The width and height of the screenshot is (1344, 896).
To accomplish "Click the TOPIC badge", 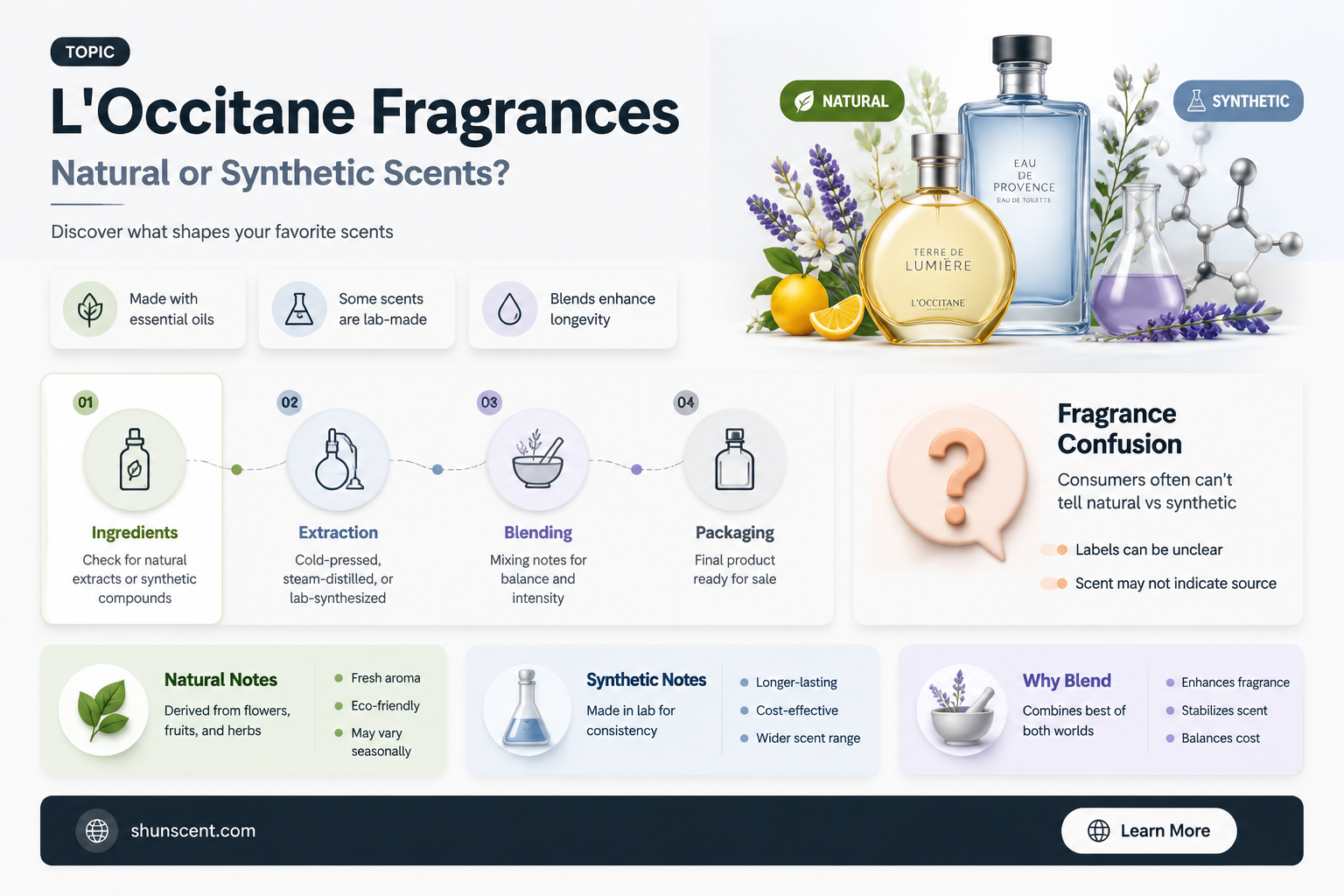I will point(90,52).
